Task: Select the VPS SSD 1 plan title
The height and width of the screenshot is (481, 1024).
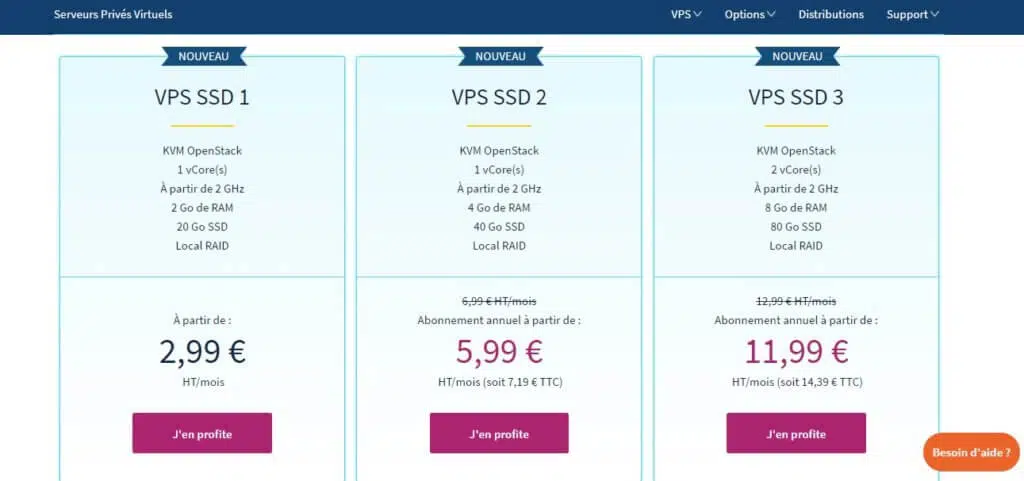Action: pos(202,98)
